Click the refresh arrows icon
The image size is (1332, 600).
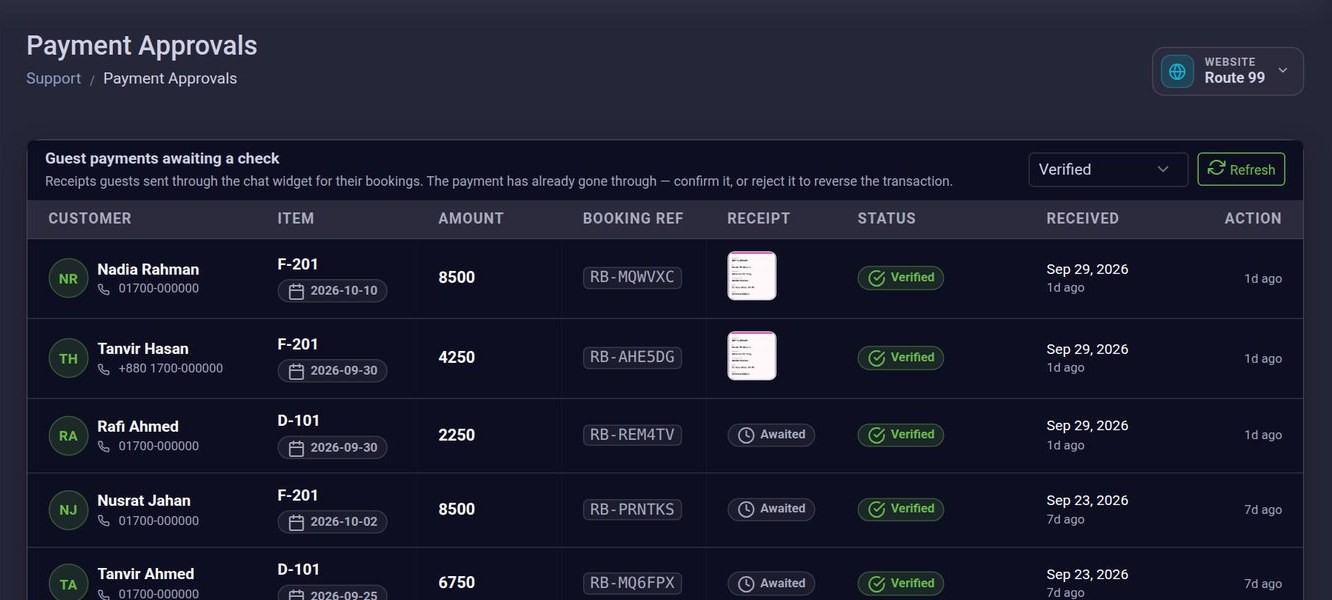(x=1216, y=168)
